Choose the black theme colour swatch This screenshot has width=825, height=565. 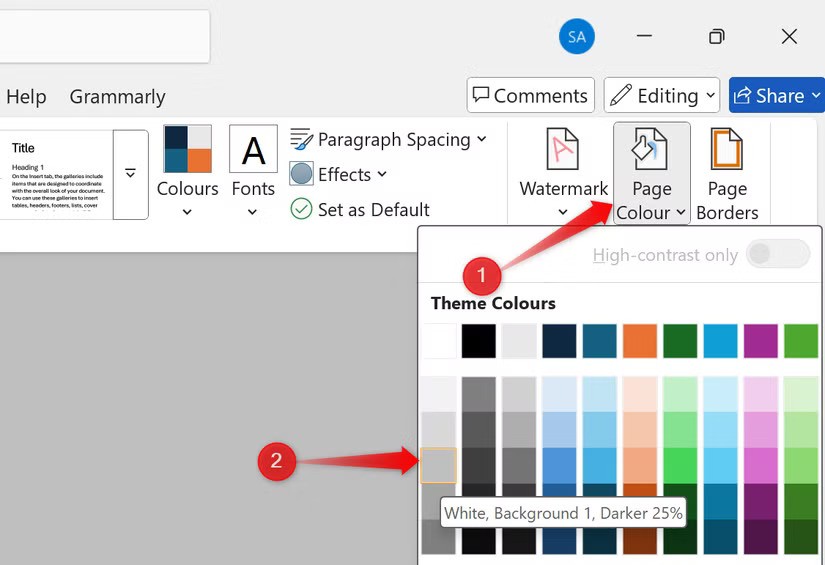click(479, 341)
